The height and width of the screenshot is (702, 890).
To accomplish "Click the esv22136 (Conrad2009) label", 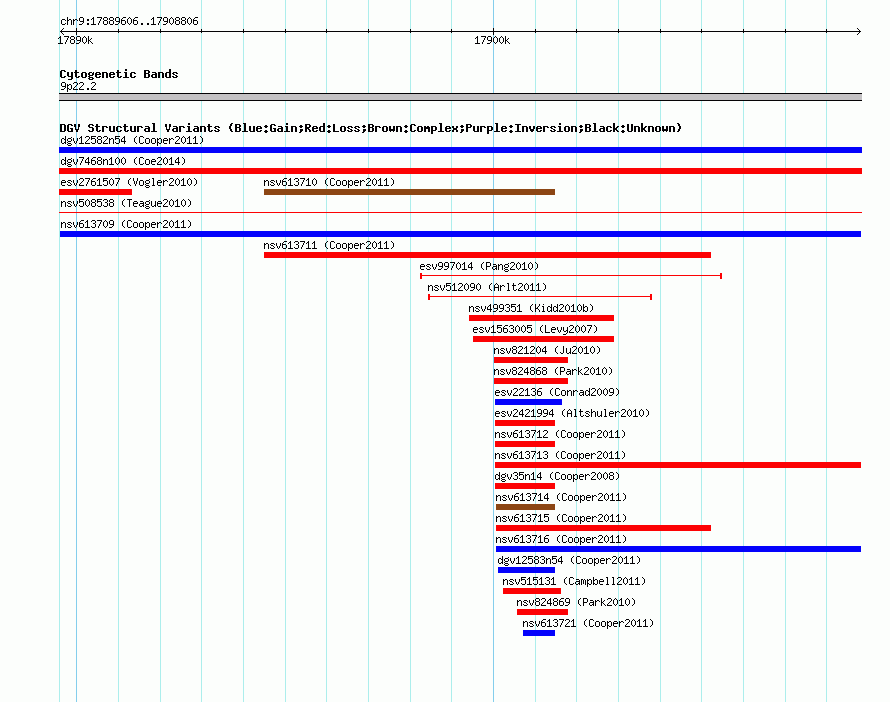I will pos(557,392).
